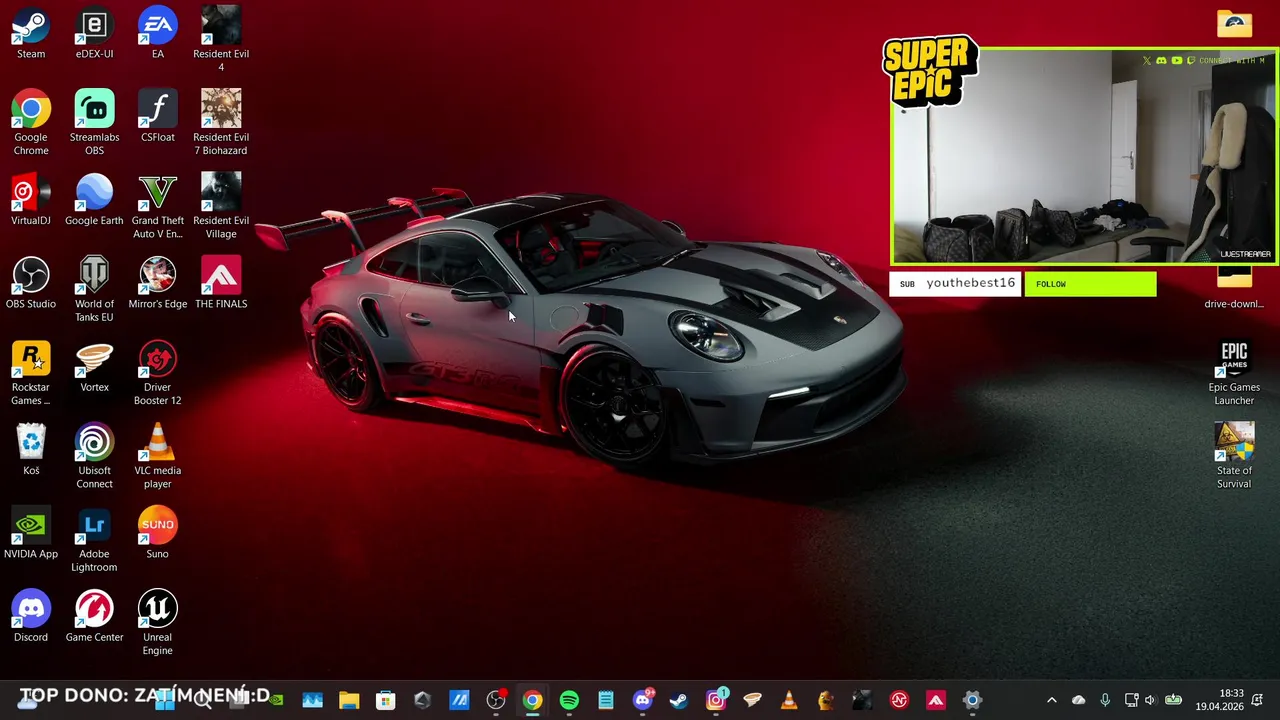Select the OBS Studio desktop icon
The width and height of the screenshot is (1280, 720).
31,284
